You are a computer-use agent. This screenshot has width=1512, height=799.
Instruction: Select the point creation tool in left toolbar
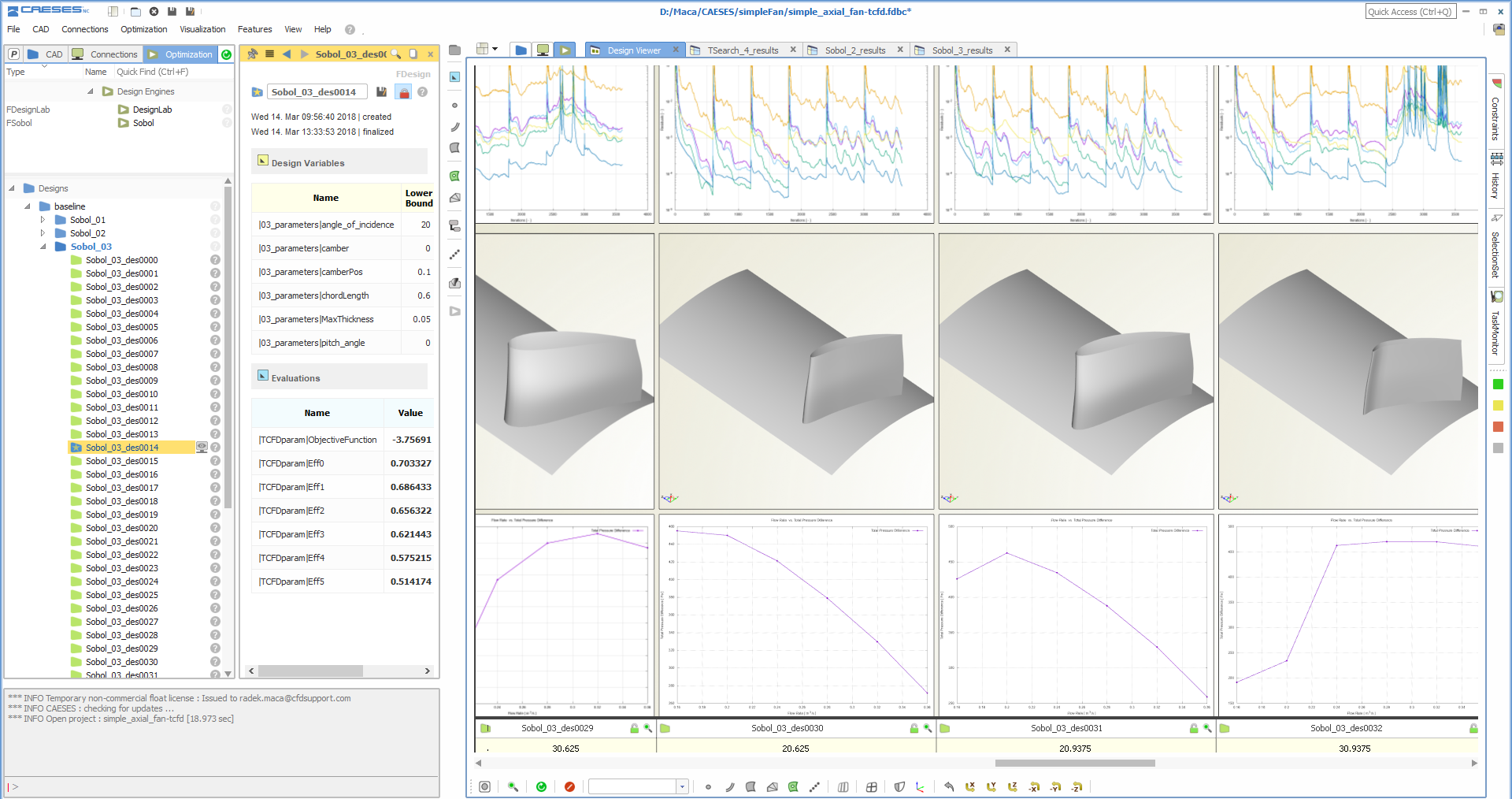tap(454, 105)
